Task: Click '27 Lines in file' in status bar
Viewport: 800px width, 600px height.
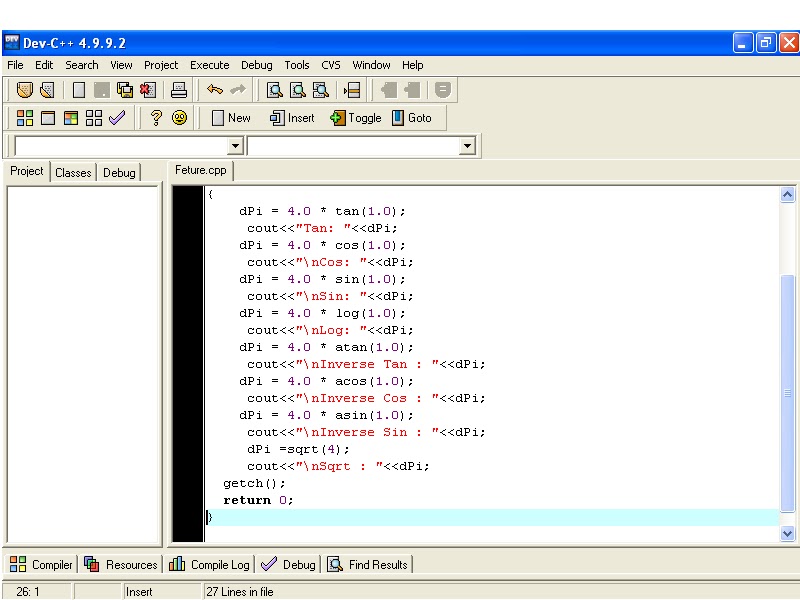Action: pos(240,592)
